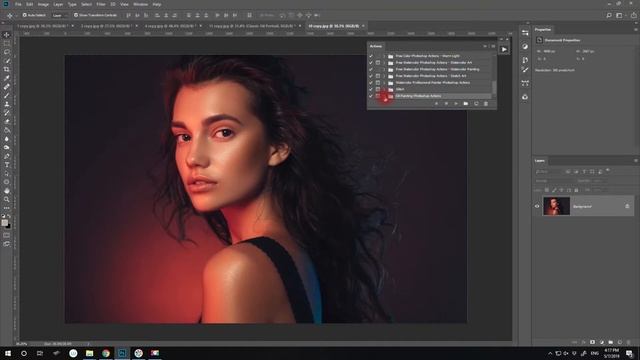Viewport: 640px width, 360px height.
Task: Select the Gradient tool
Action: 7,130
